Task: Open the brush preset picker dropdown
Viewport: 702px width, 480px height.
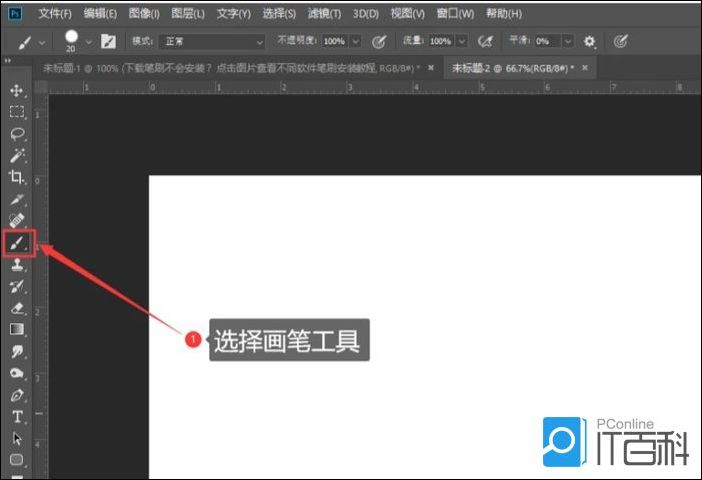Action: pyautogui.click(x=89, y=42)
